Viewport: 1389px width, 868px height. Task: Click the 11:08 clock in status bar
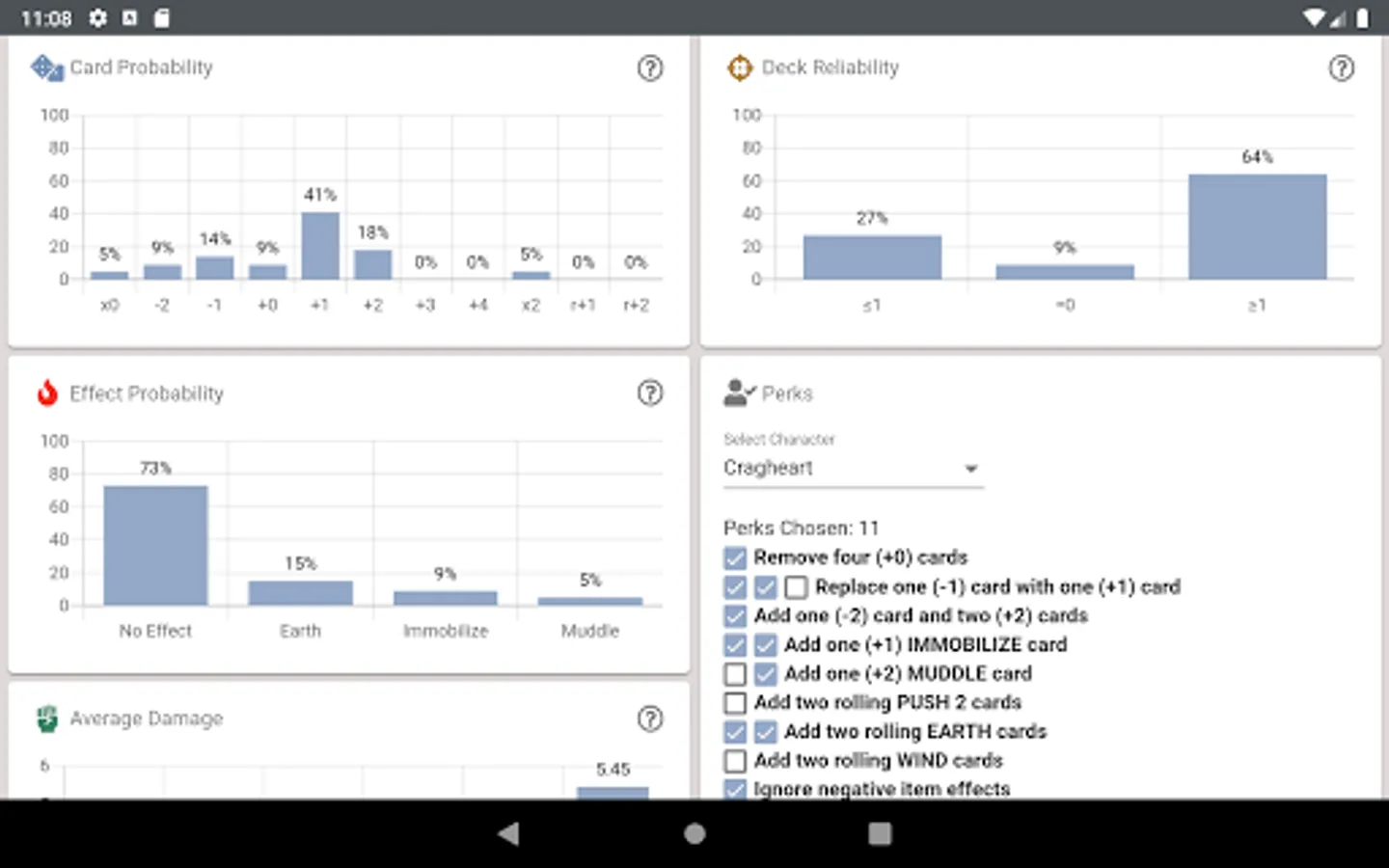pos(46,18)
